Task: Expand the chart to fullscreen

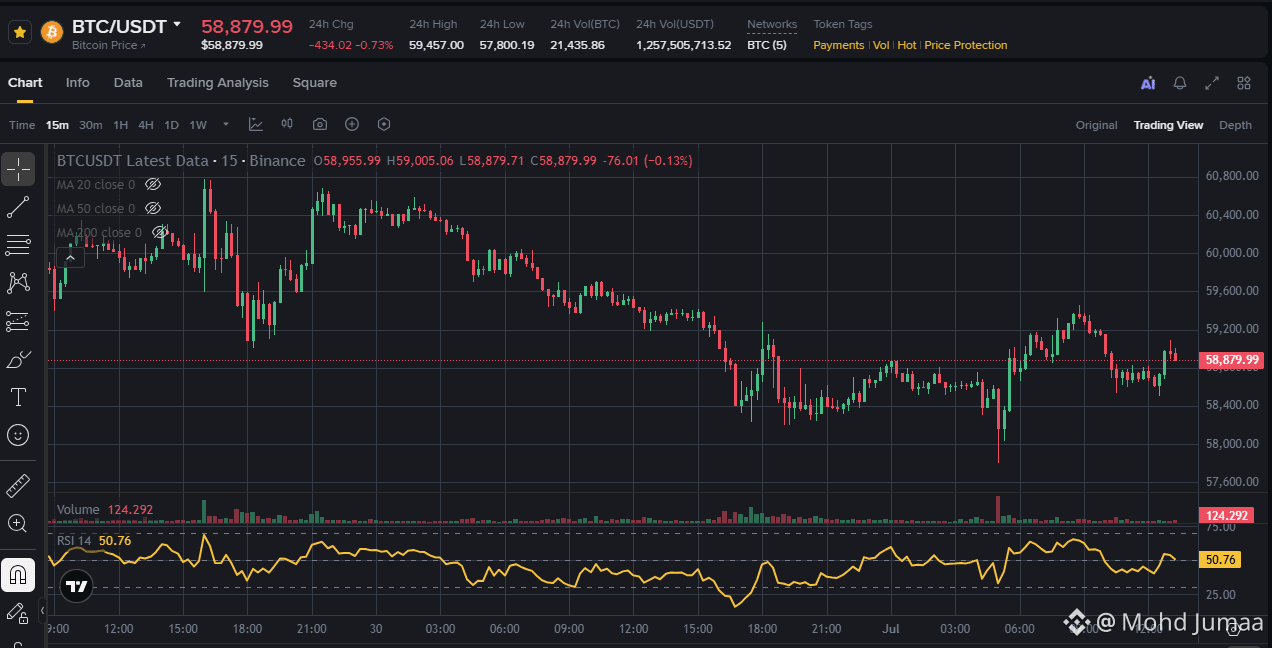Action: pyautogui.click(x=1212, y=84)
